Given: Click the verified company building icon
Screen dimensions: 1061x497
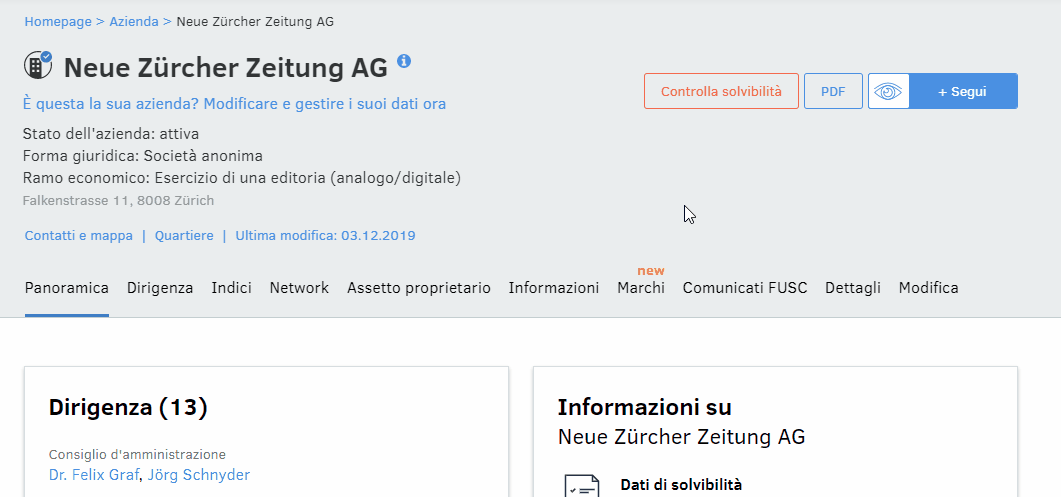Looking at the screenshot, I should click(x=38, y=65).
